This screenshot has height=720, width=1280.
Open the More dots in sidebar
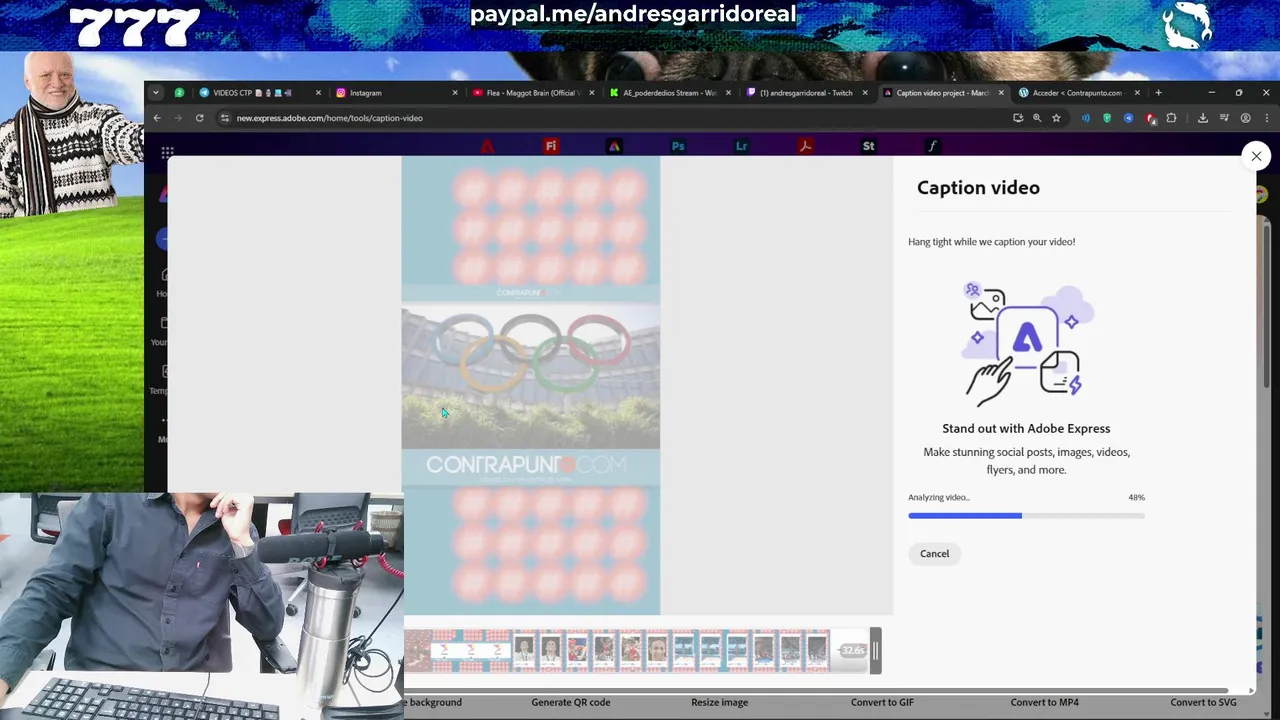pyautogui.click(x=163, y=420)
